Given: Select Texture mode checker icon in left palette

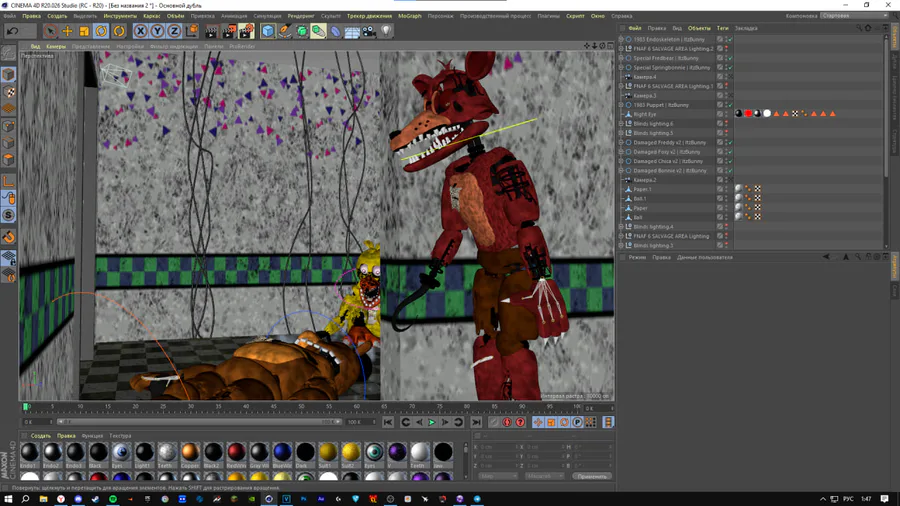Looking at the screenshot, I should (x=9, y=92).
